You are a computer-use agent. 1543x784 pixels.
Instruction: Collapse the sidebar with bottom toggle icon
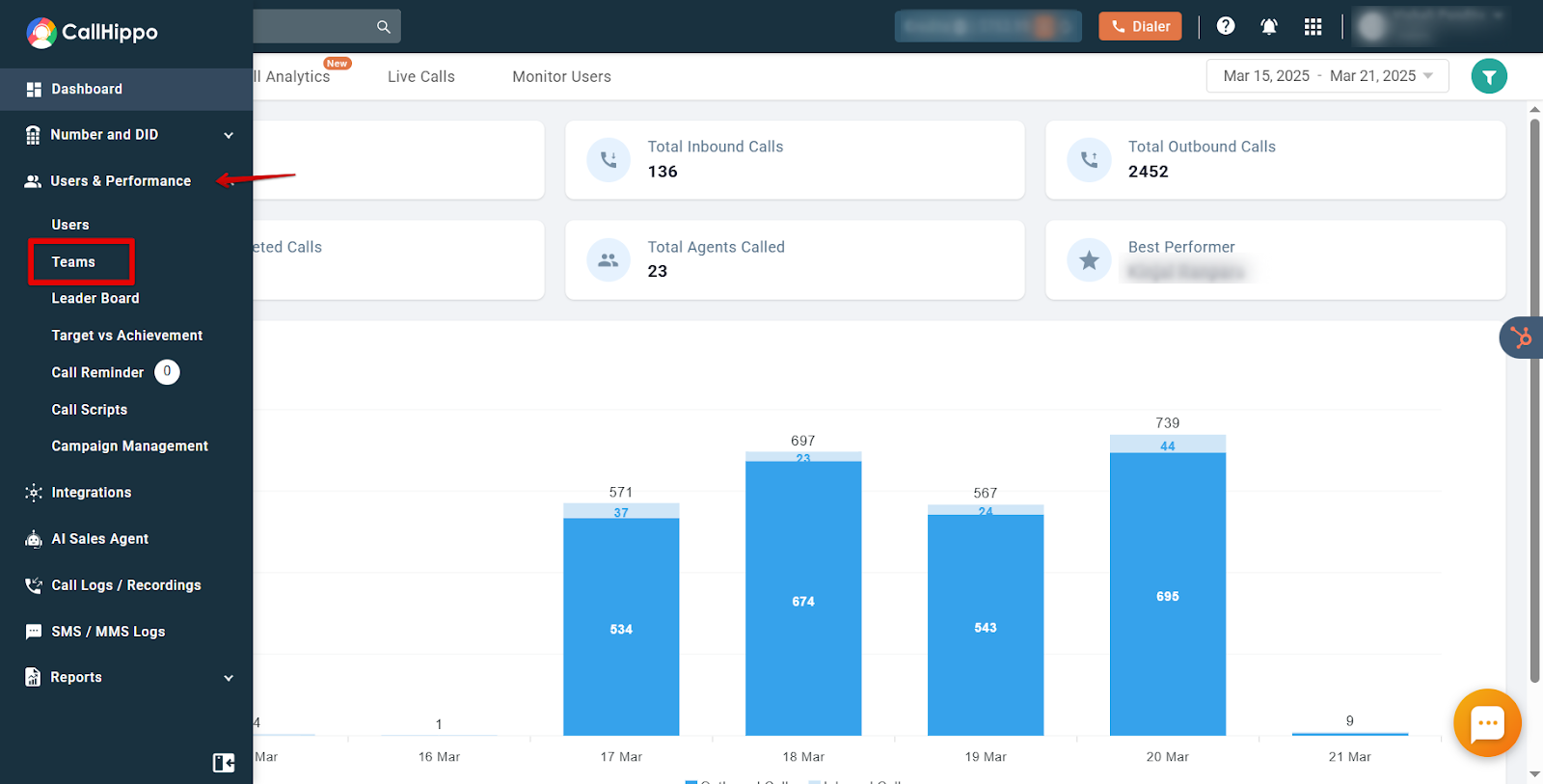(224, 763)
